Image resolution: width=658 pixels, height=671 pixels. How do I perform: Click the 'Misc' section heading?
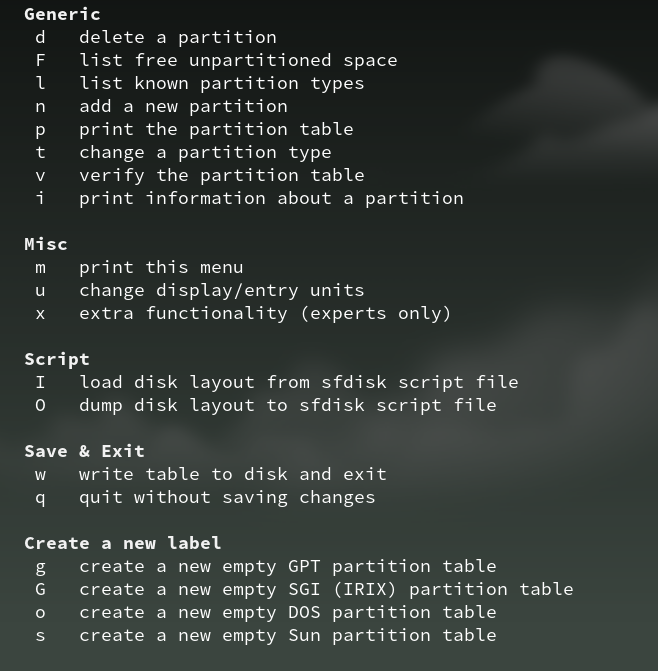coord(46,244)
